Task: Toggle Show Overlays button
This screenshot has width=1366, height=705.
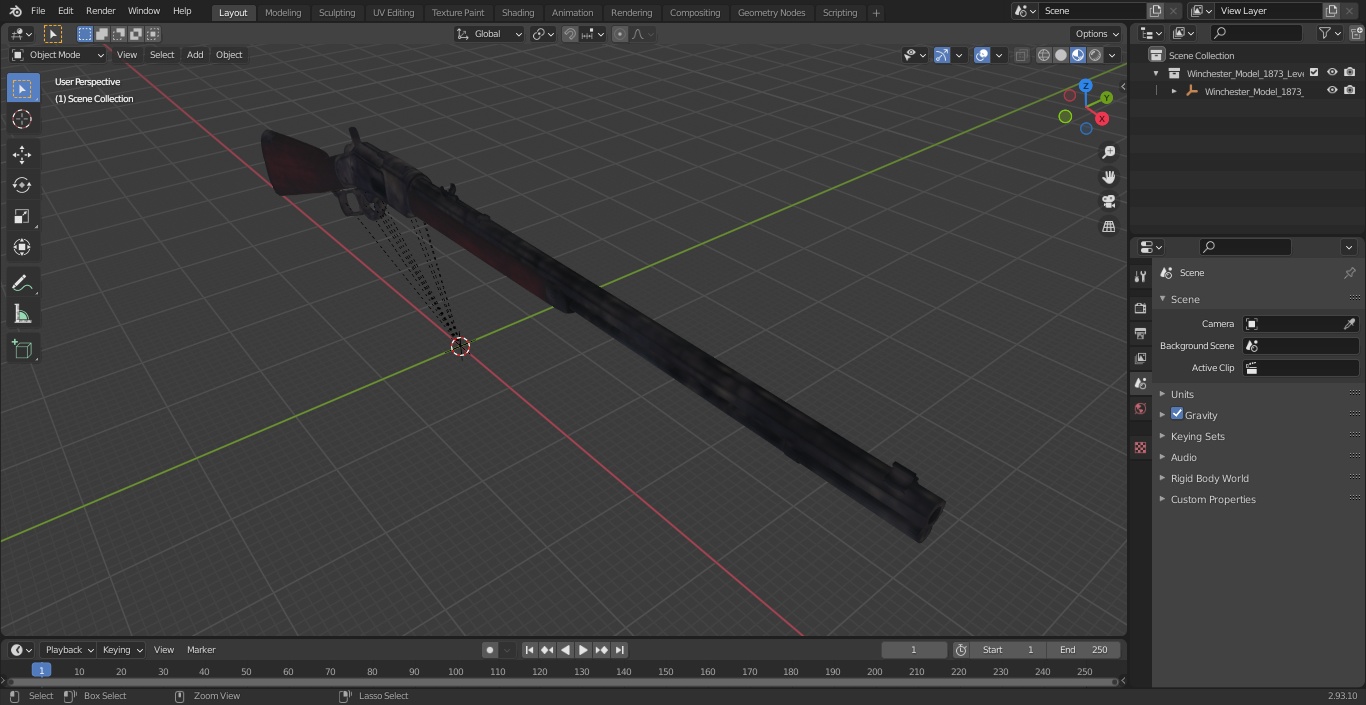Action: 982,55
